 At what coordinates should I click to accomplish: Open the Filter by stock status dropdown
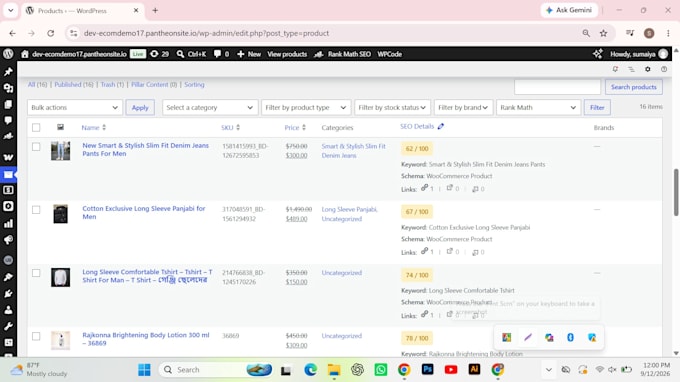[x=392, y=108]
